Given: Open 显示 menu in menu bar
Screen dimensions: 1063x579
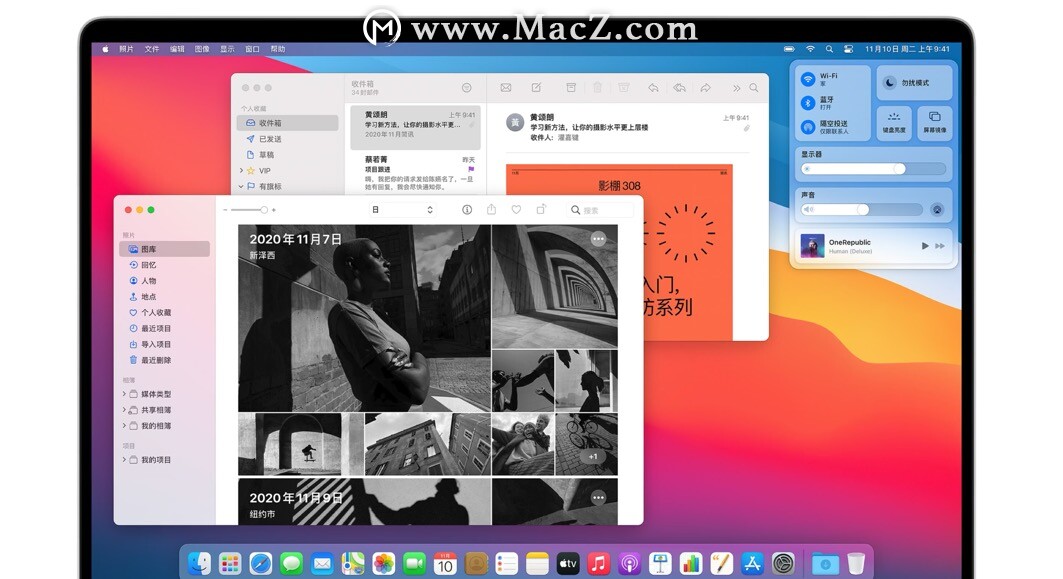Looking at the screenshot, I should click(x=227, y=49).
